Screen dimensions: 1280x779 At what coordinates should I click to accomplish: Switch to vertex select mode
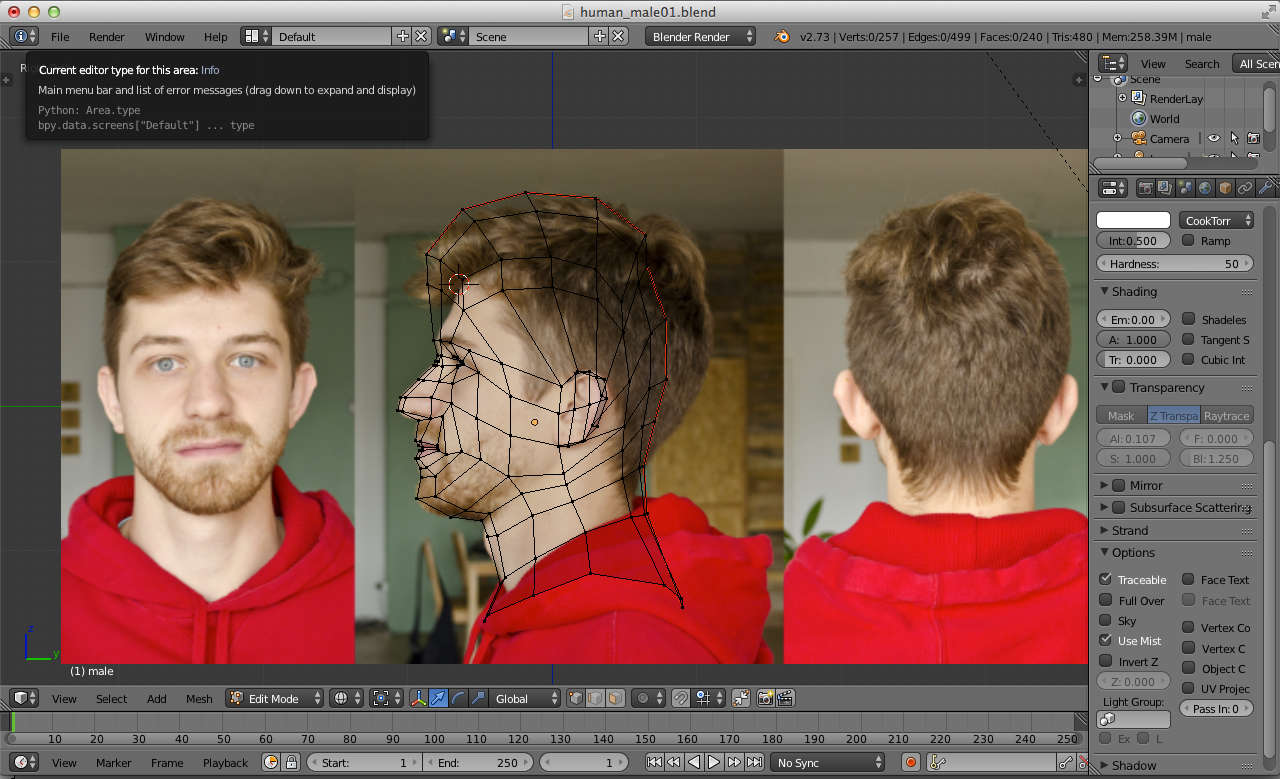(x=576, y=698)
